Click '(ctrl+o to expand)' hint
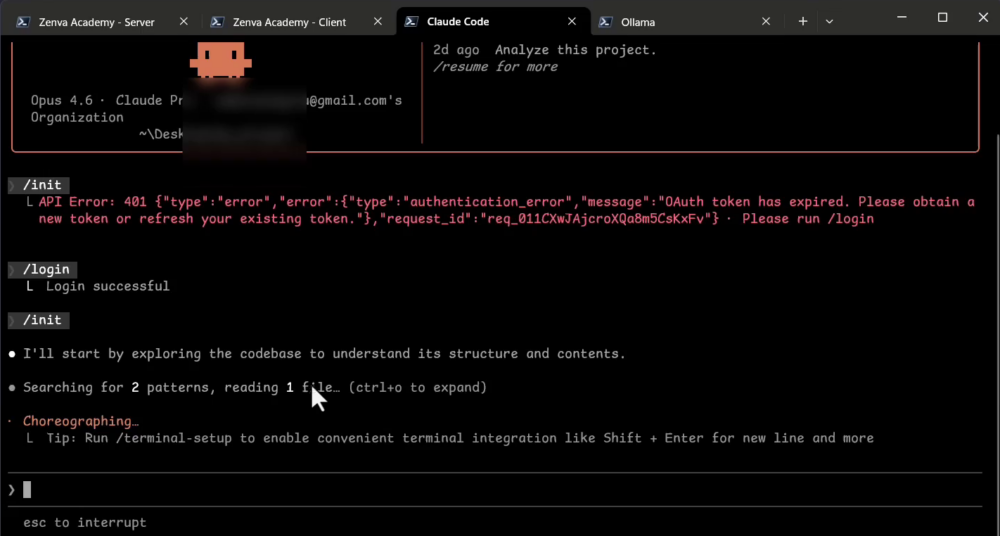The width and height of the screenshot is (1000, 536). pyautogui.click(x=418, y=387)
